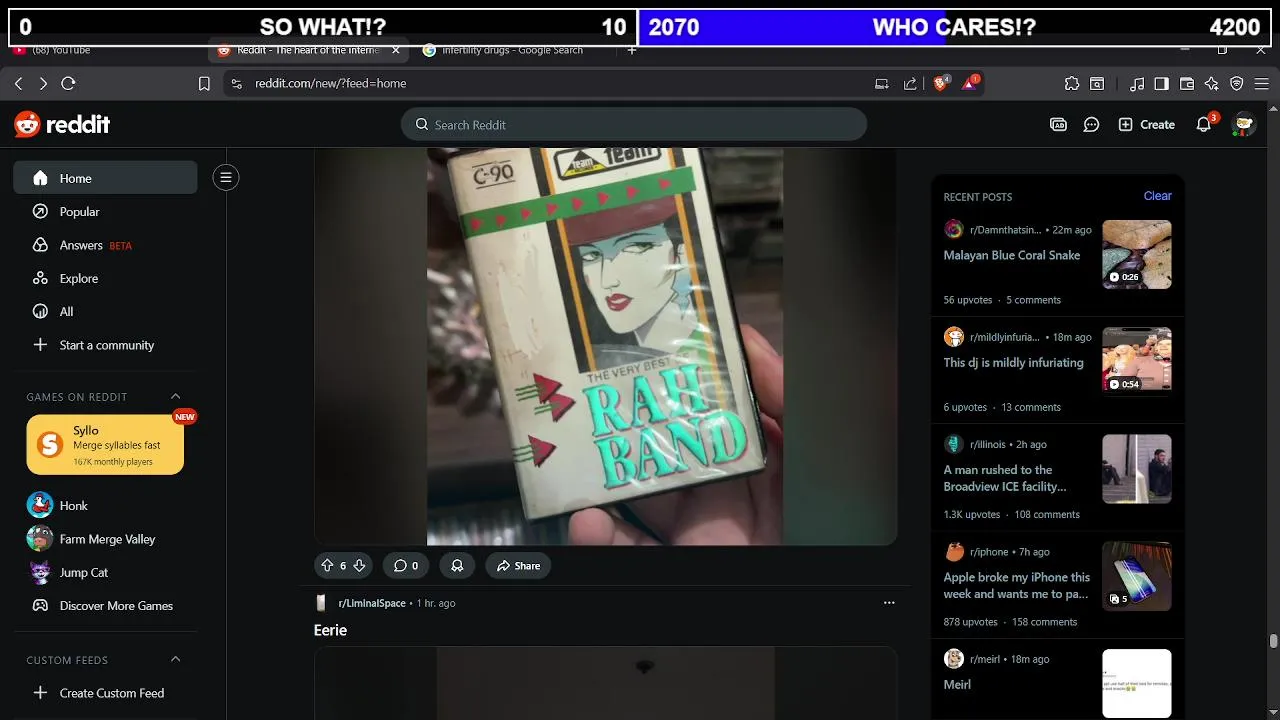Viewport: 1280px width, 720px height.
Task: Close the Reddit browser tab
Action: (x=396, y=50)
